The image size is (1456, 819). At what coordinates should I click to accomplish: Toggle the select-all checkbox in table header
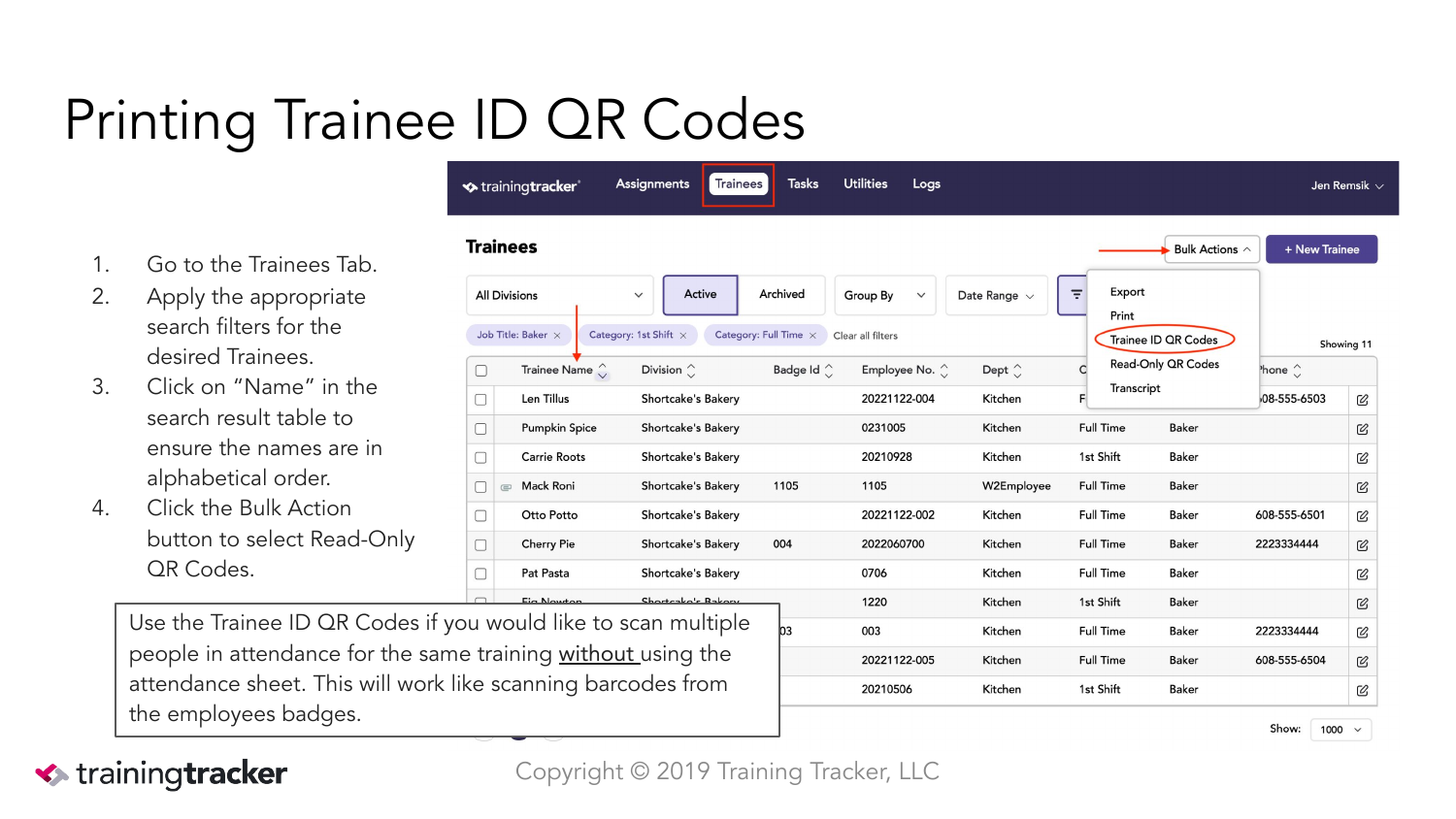point(480,371)
